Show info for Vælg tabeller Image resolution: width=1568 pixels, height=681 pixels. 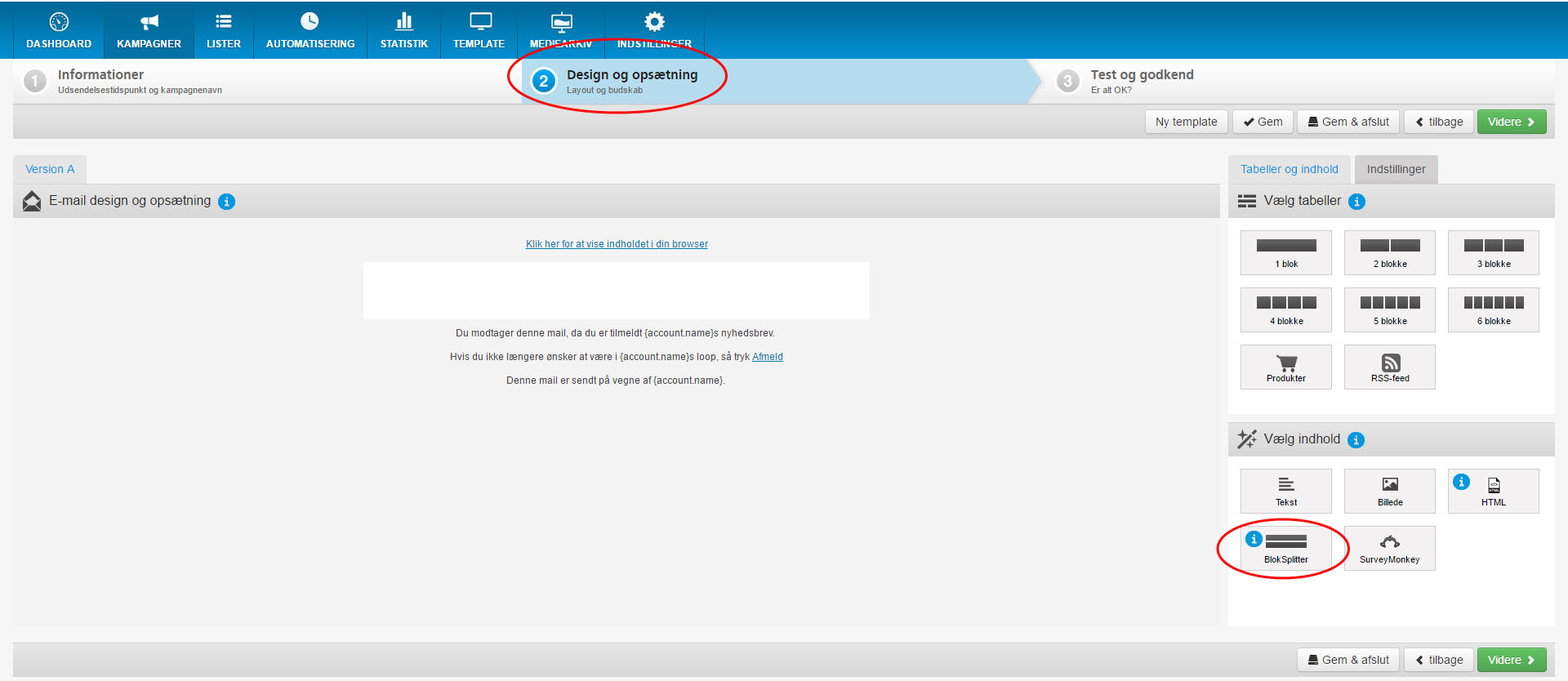tap(1356, 202)
